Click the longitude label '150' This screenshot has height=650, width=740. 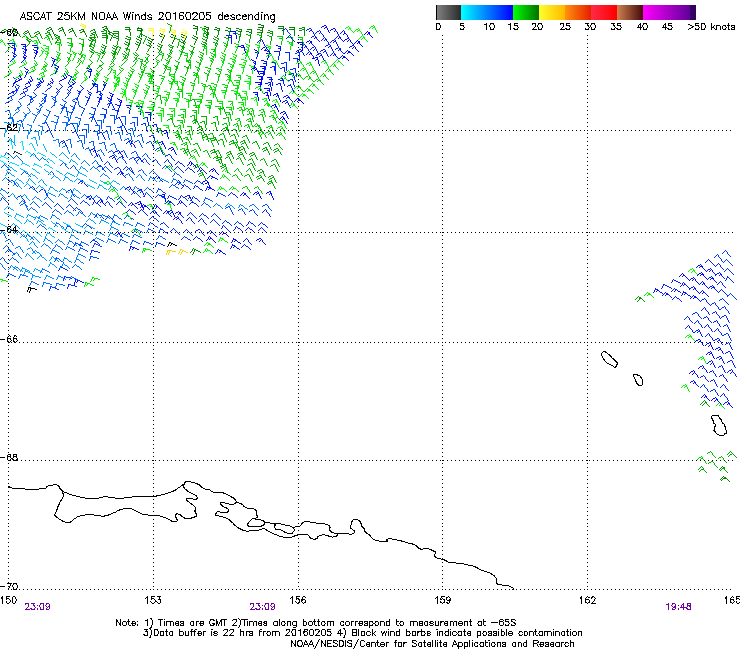click(x=8, y=599)
